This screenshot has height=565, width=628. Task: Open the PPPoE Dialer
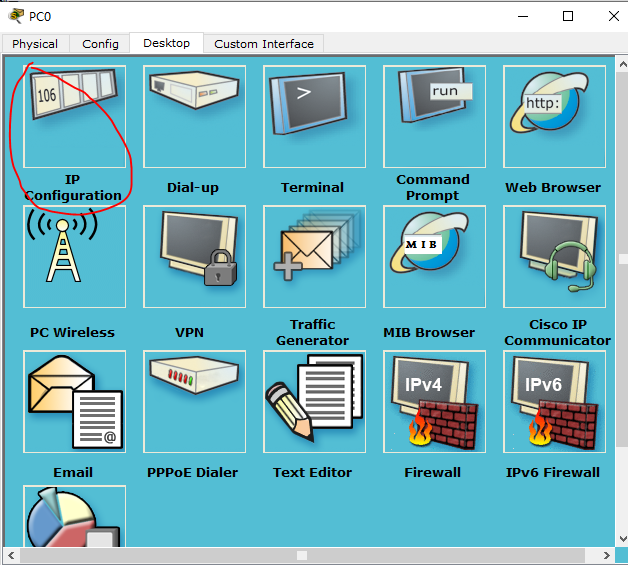click(195, 402)
